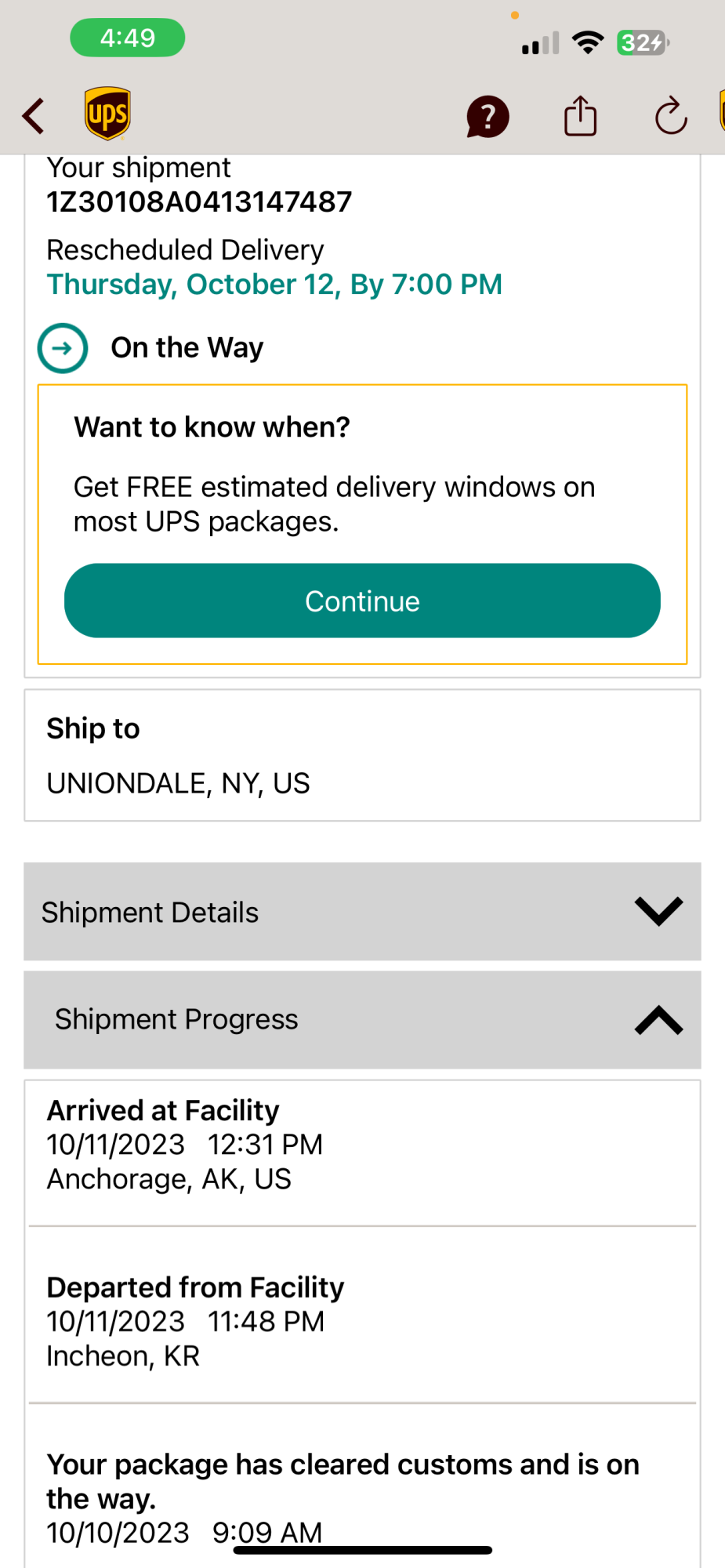Tap the UPS shield logo
Screen dimensions: 725x1568
tap(107, 114)
